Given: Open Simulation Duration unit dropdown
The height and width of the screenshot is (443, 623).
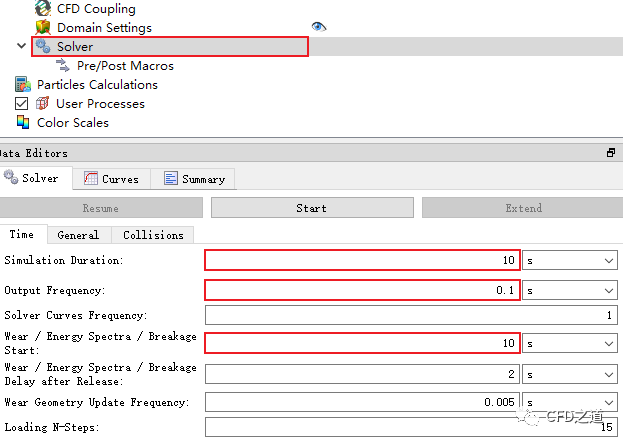Looking at the screenshot, I should click(x=570, y=261).
